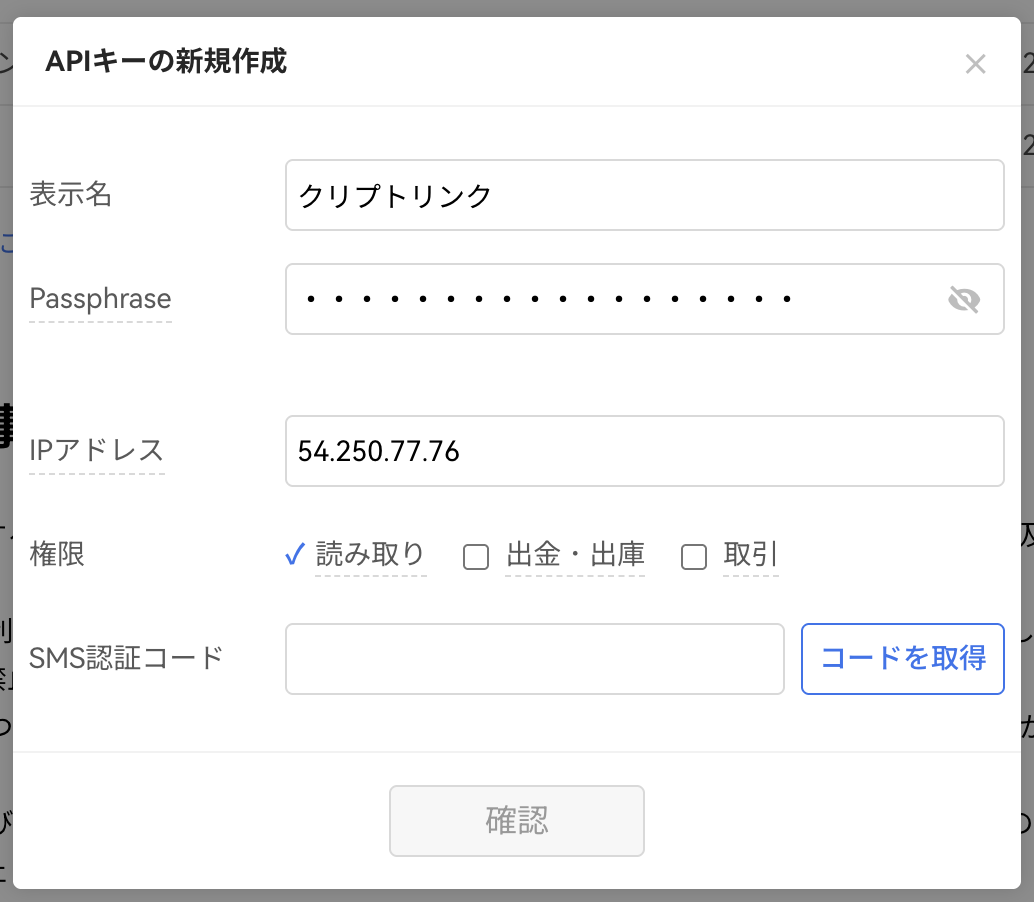Toggle the 読み取り permission checkmark
Image resolution: width=1034 pixels, height=902 pixels.
point(295,555)
